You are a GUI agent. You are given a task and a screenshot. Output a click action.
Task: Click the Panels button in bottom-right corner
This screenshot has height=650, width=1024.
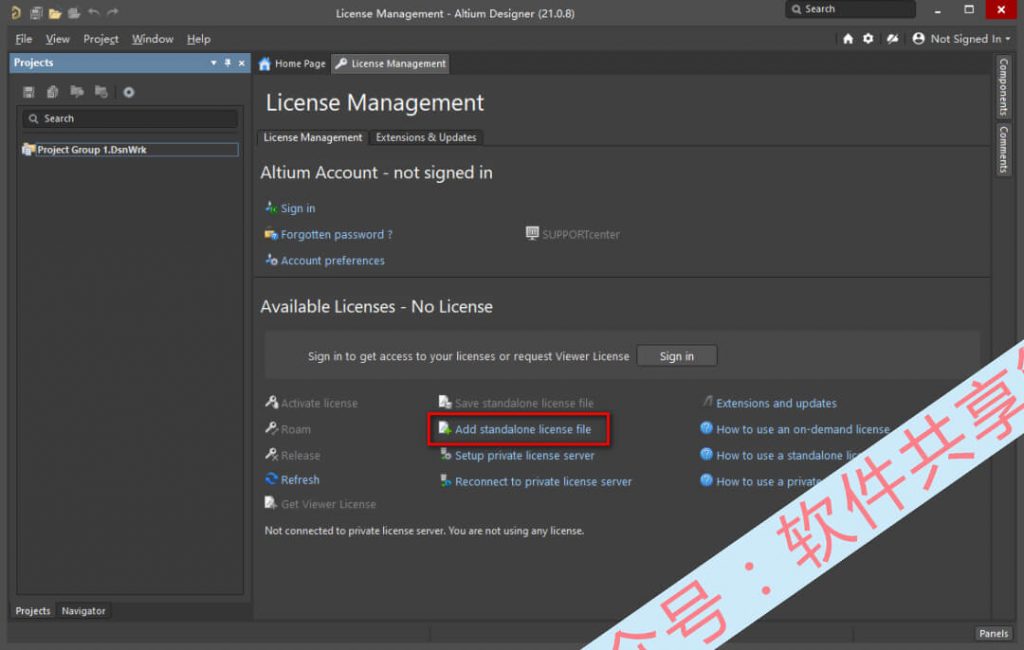click(x=993, y=633)
